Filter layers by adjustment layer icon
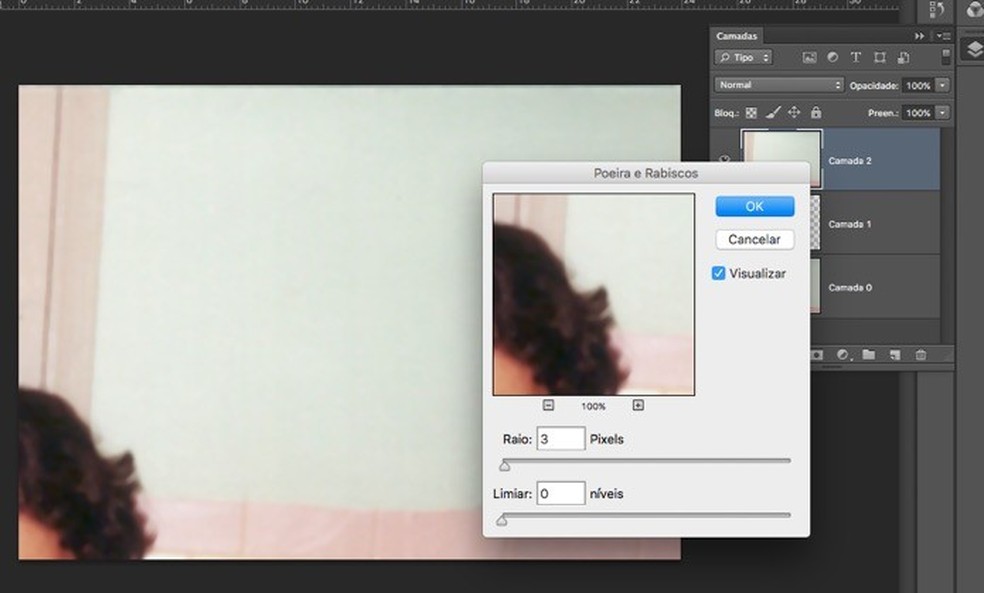 [x=833, y=58]
